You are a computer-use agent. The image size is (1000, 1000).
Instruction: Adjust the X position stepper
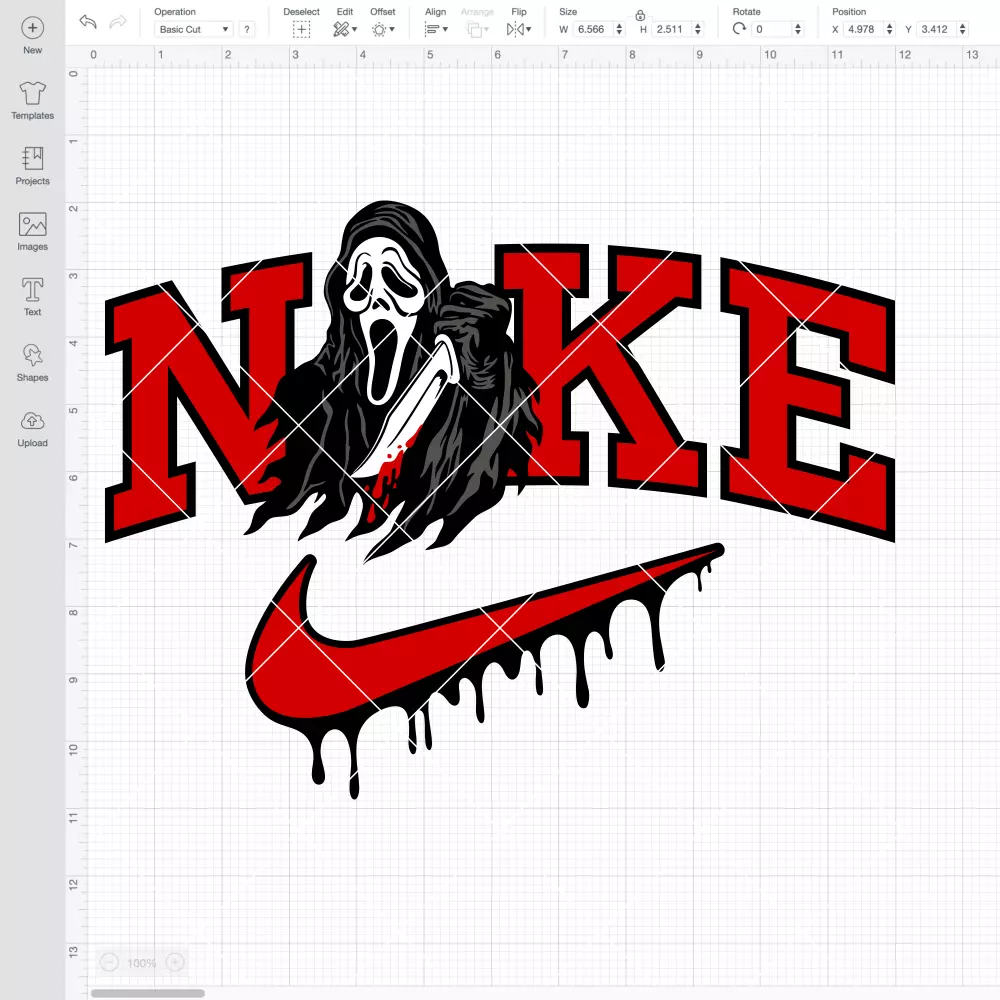tap(889, 29)
